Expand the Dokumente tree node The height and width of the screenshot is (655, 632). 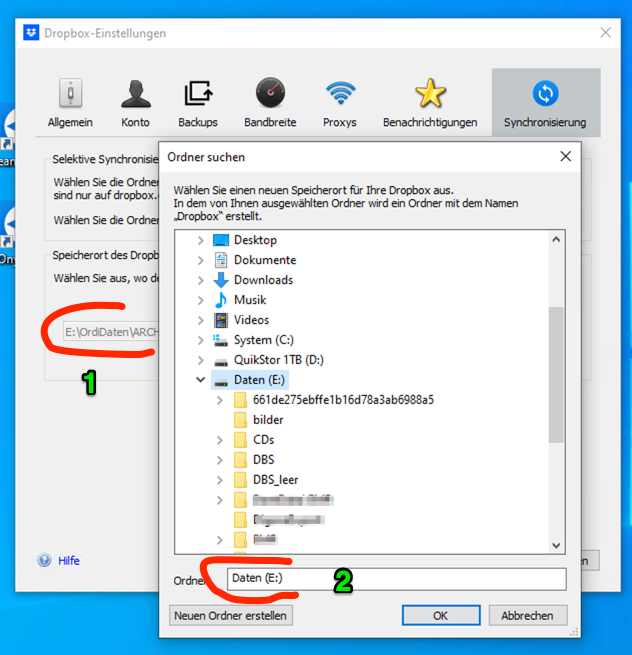(201, 260)
